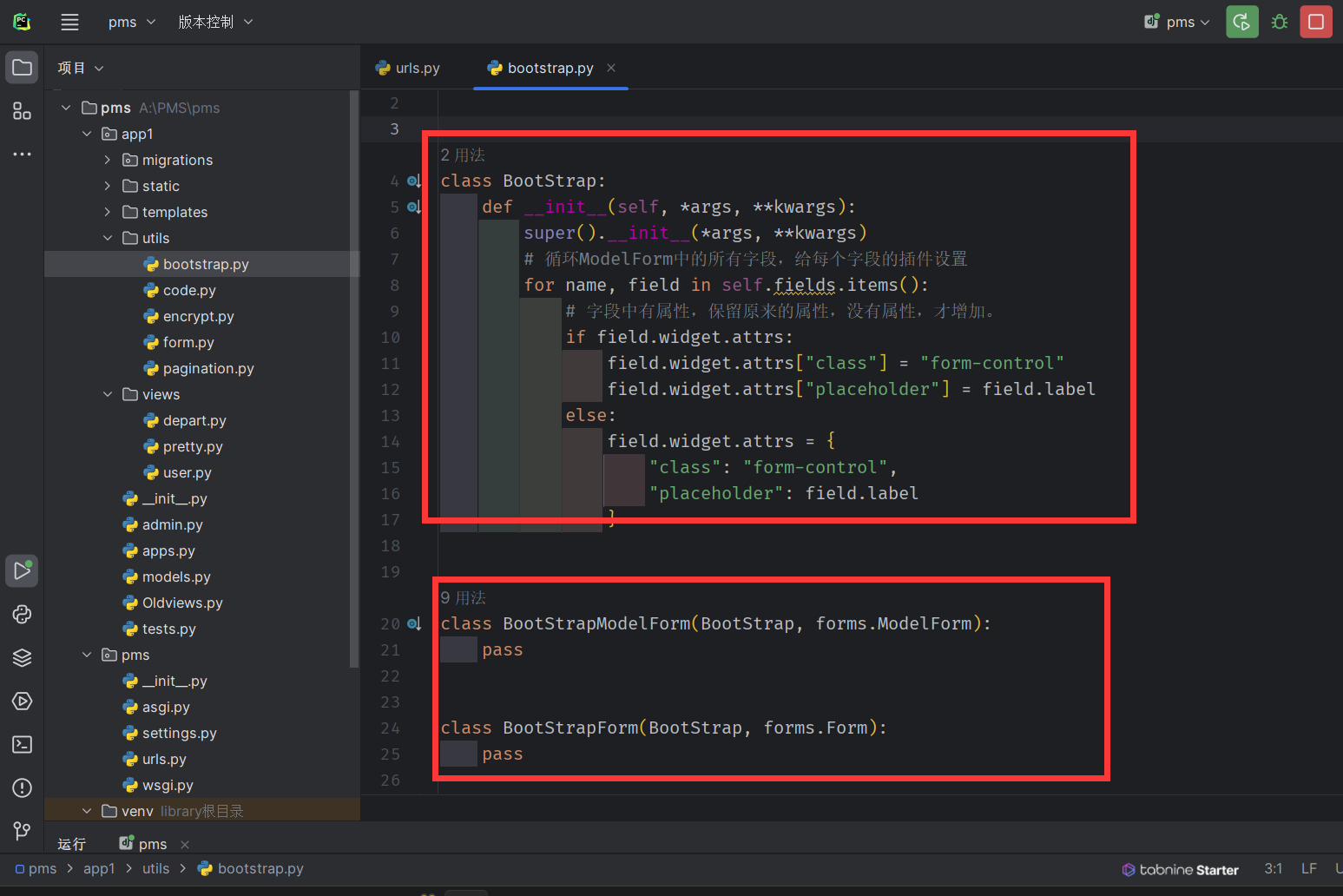Rerun the pms configuration
Screen dimensions: 1343x896
1242,22
